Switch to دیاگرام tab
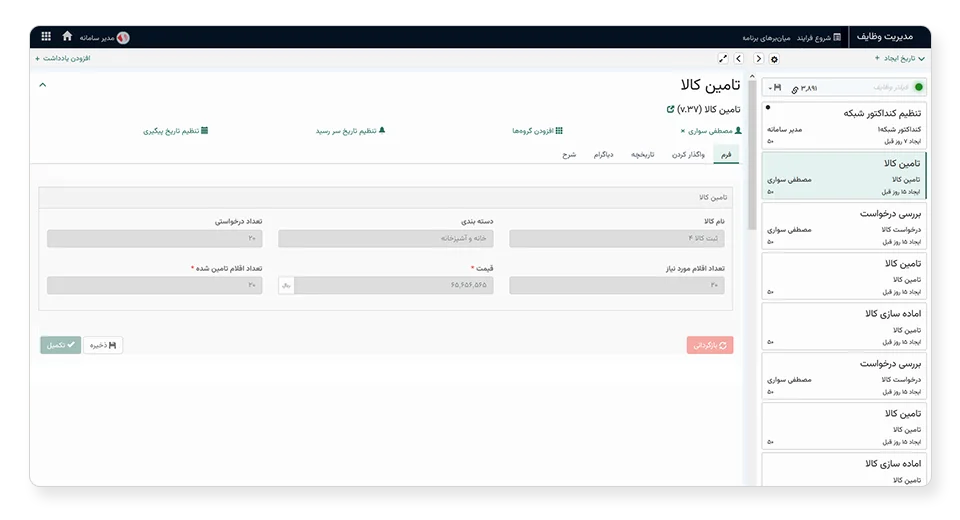Screen dimensions: 960x520 pos(603,154)
